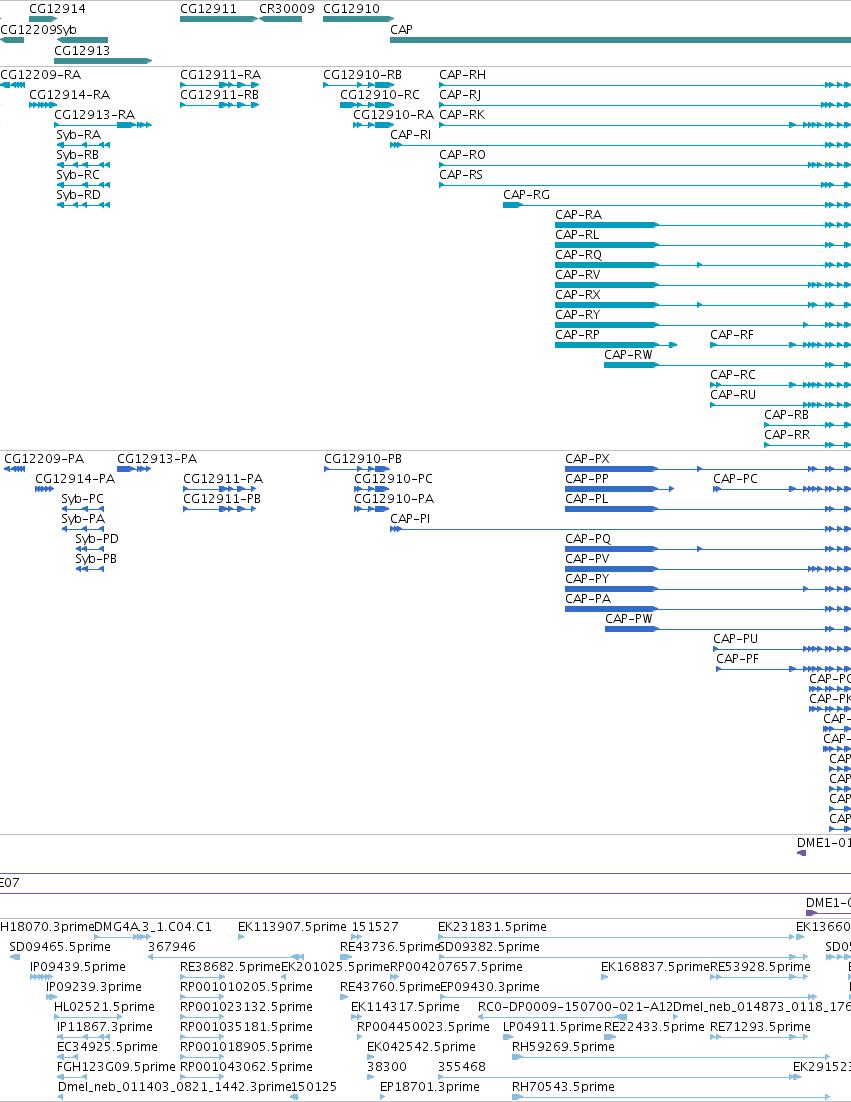
Task: Click EST label RH70543.5prime
Action: (x=564, y=1087)
